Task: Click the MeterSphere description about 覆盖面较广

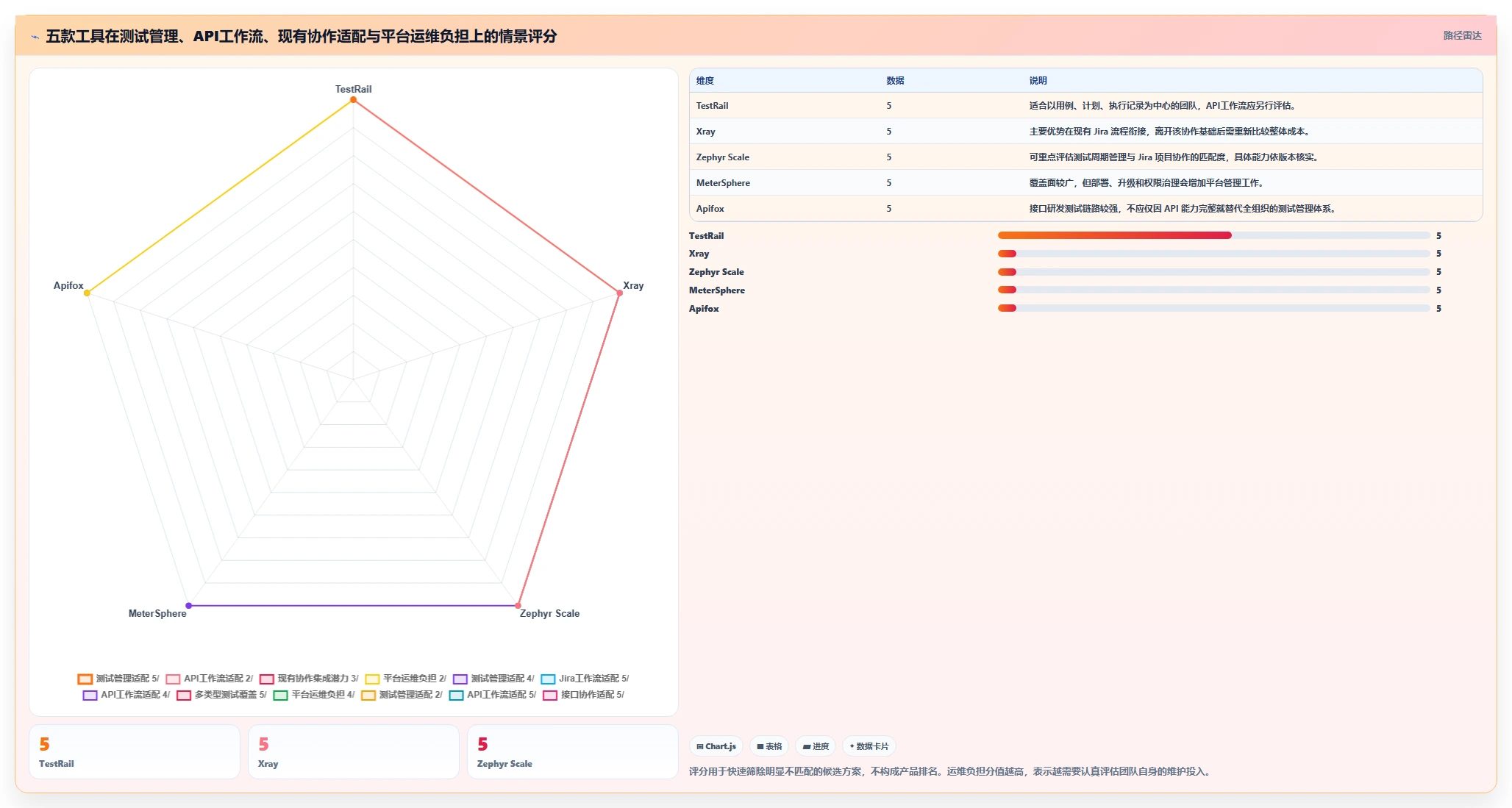Action: (1146, 183)
